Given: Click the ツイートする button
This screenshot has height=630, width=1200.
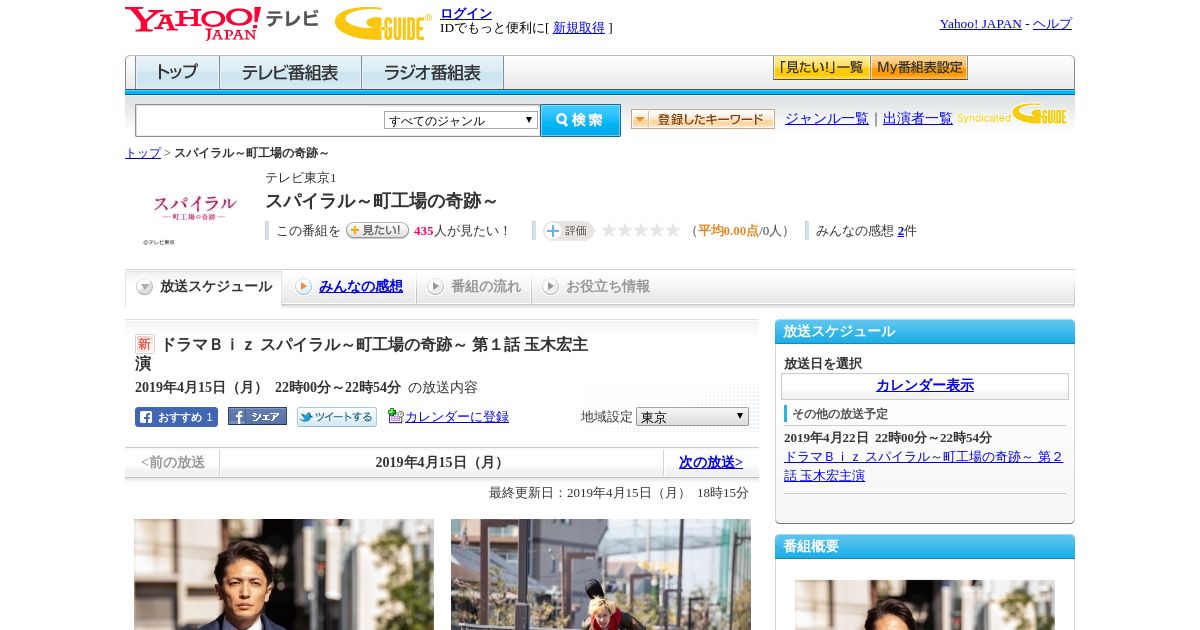Looking at the screenshot, I should click(x=337, y=417).
